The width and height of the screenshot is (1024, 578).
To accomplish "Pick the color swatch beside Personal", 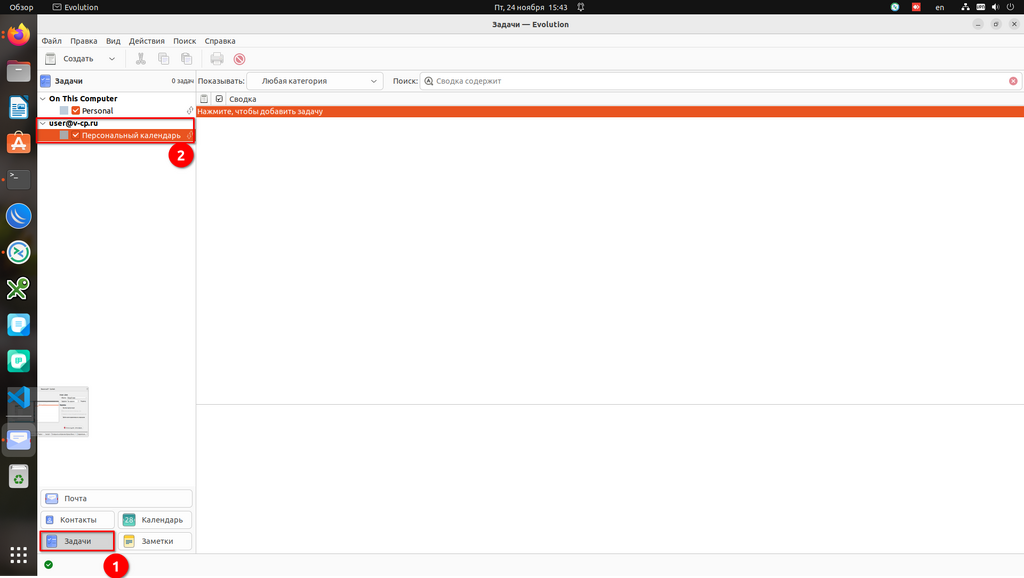I will point(64,111).
